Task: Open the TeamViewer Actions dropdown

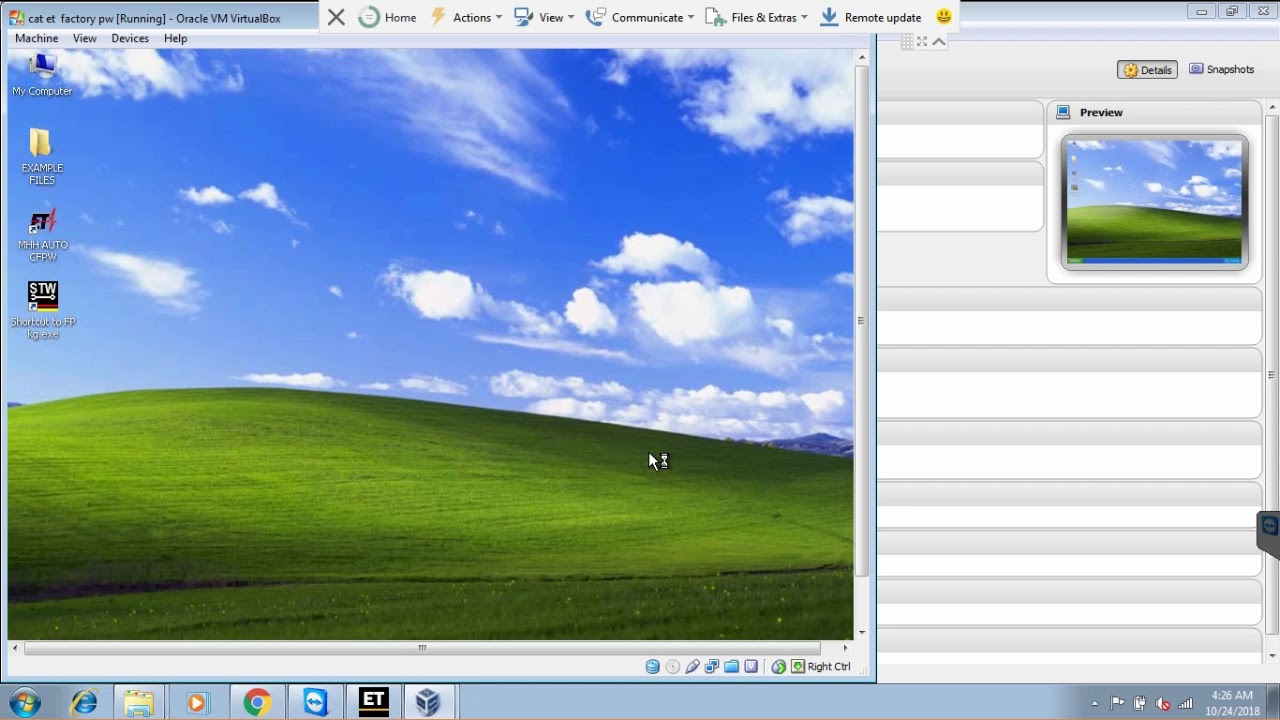Action: 466,17
